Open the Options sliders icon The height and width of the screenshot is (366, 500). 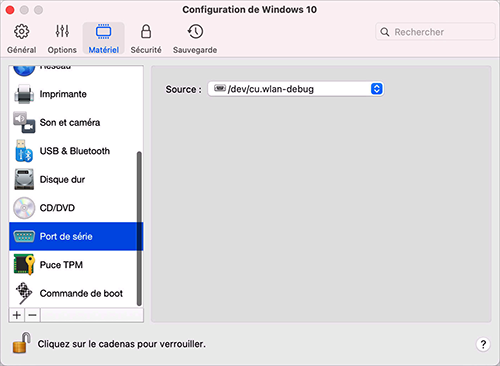[x=62, y=31]
